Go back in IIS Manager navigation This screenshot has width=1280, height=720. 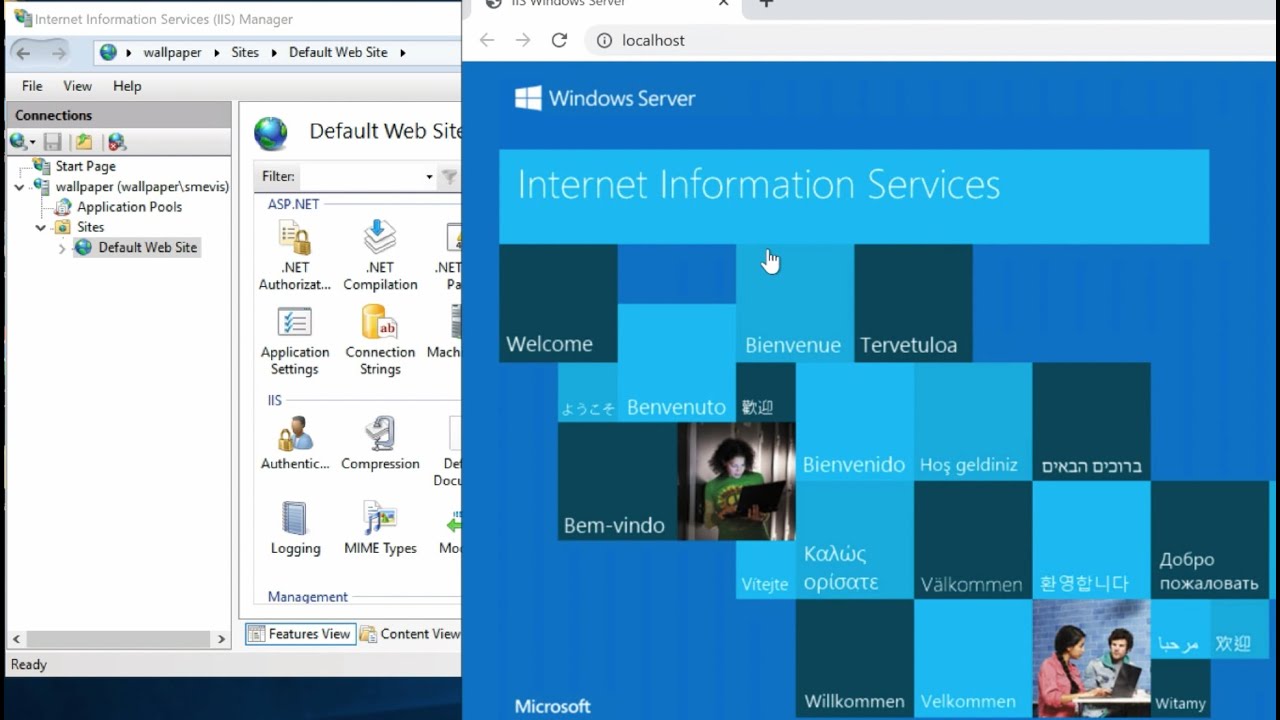(x=24, y=53)
